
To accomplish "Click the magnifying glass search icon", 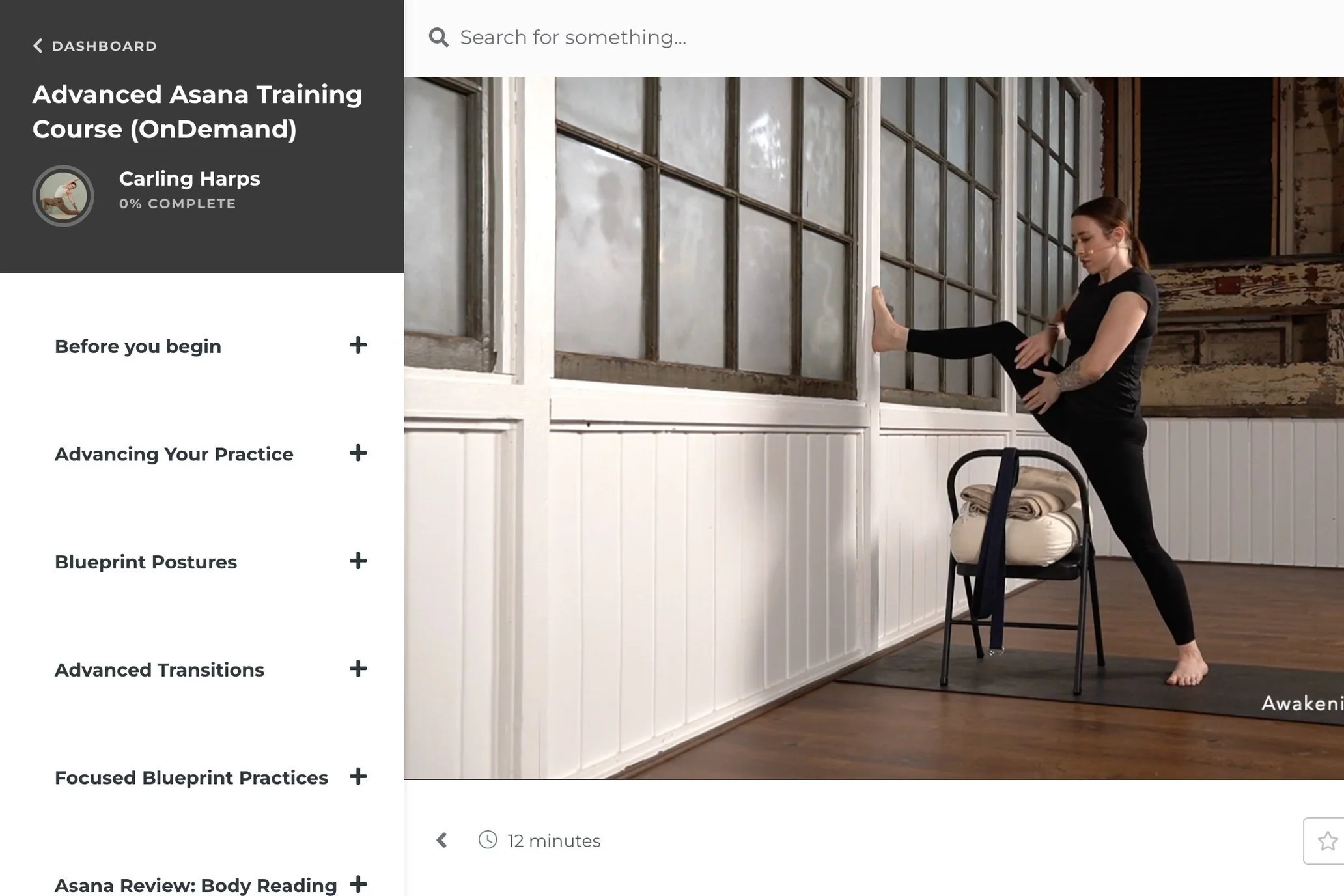I will [439, 38].
